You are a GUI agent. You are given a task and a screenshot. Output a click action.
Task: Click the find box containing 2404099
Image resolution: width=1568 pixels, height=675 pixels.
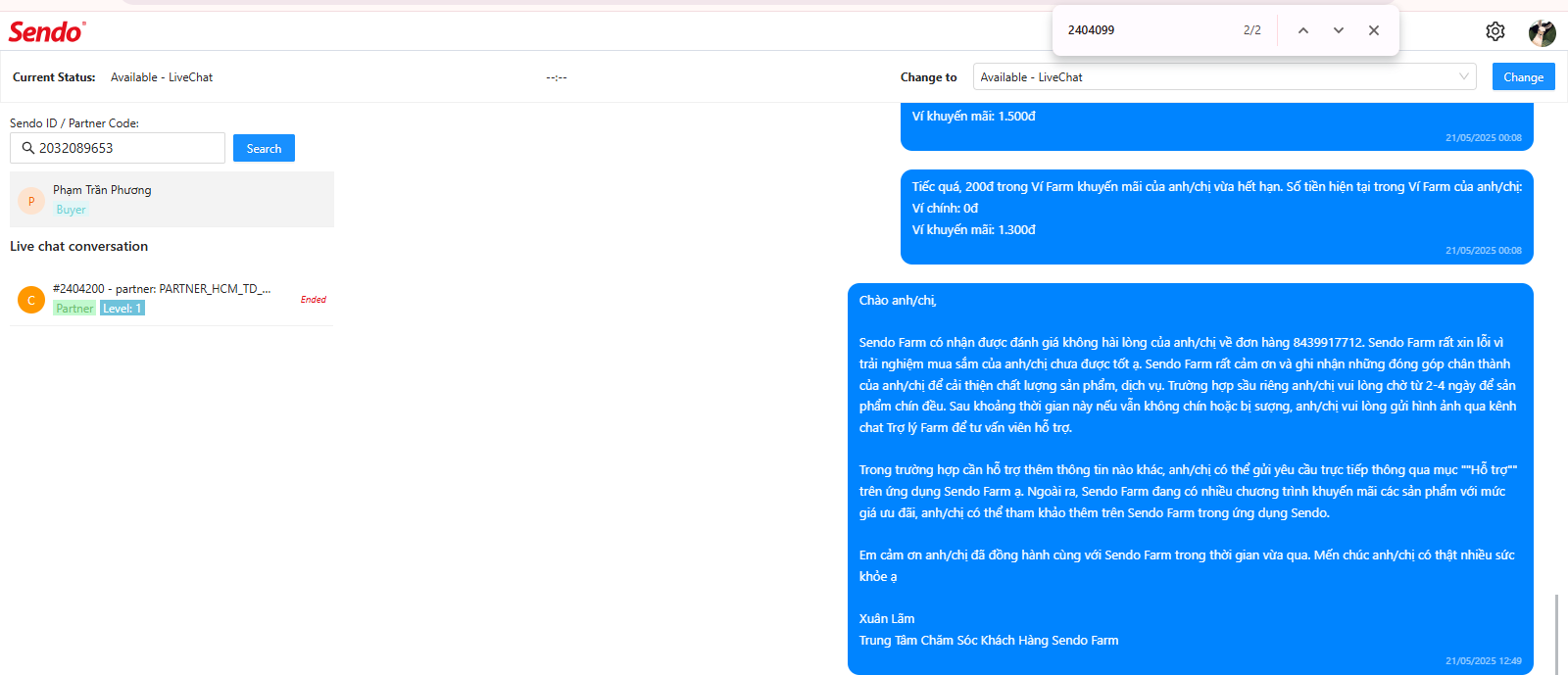[1147, 30]
